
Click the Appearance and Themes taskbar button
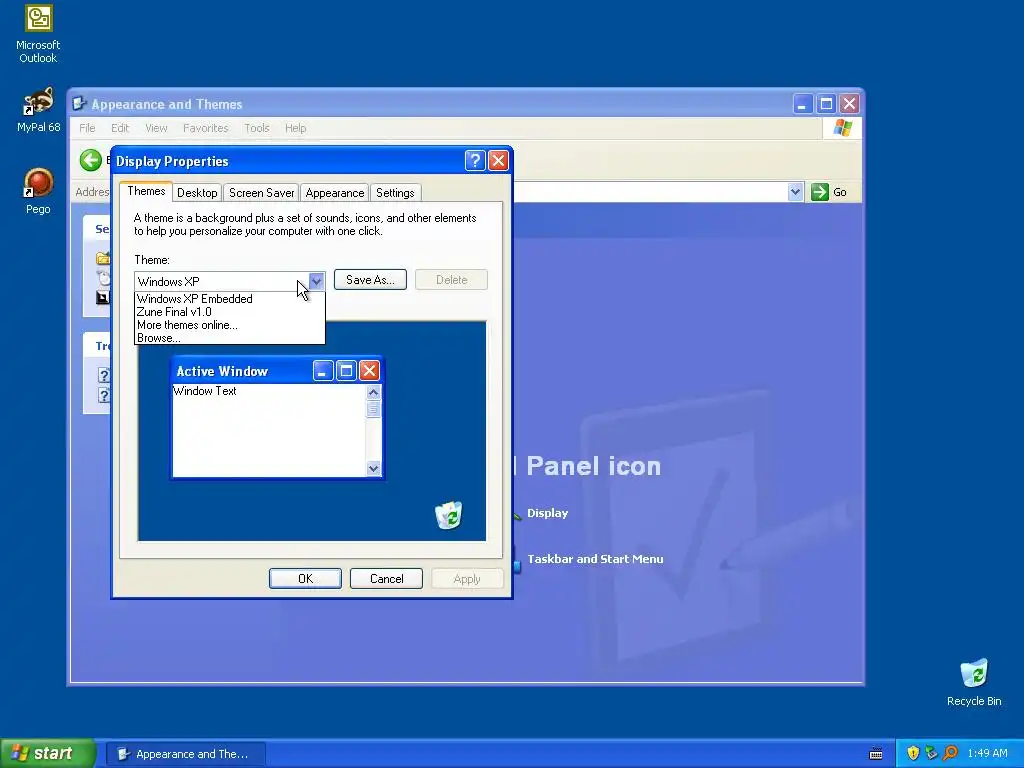(x=185, y=754)
